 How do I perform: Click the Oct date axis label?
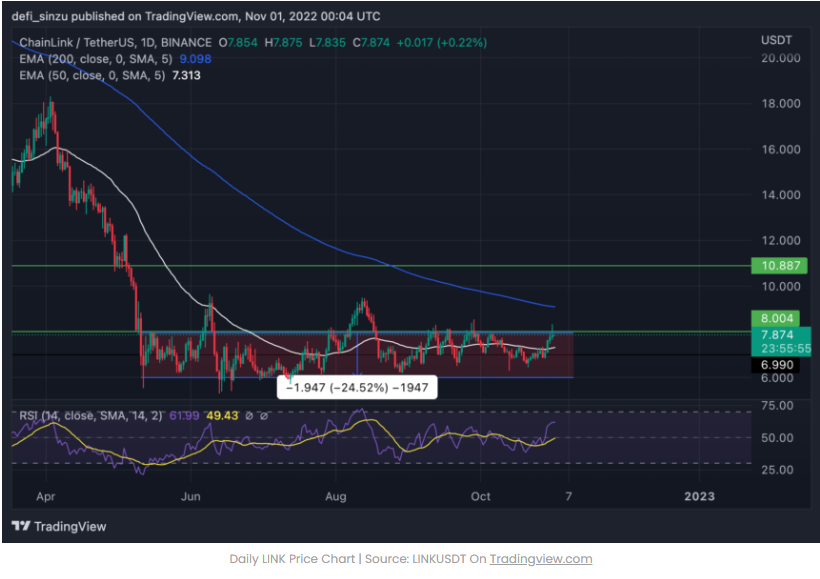480,496
